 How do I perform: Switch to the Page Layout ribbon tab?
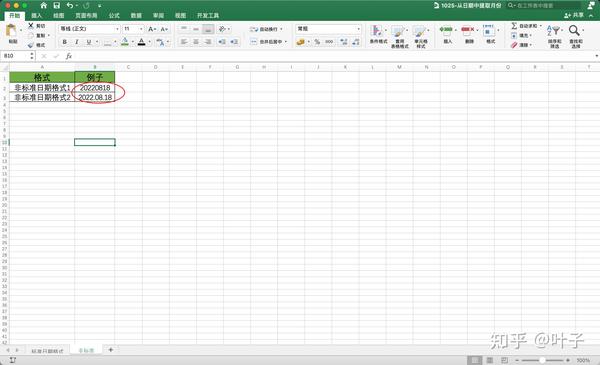[x=86, y=15]
